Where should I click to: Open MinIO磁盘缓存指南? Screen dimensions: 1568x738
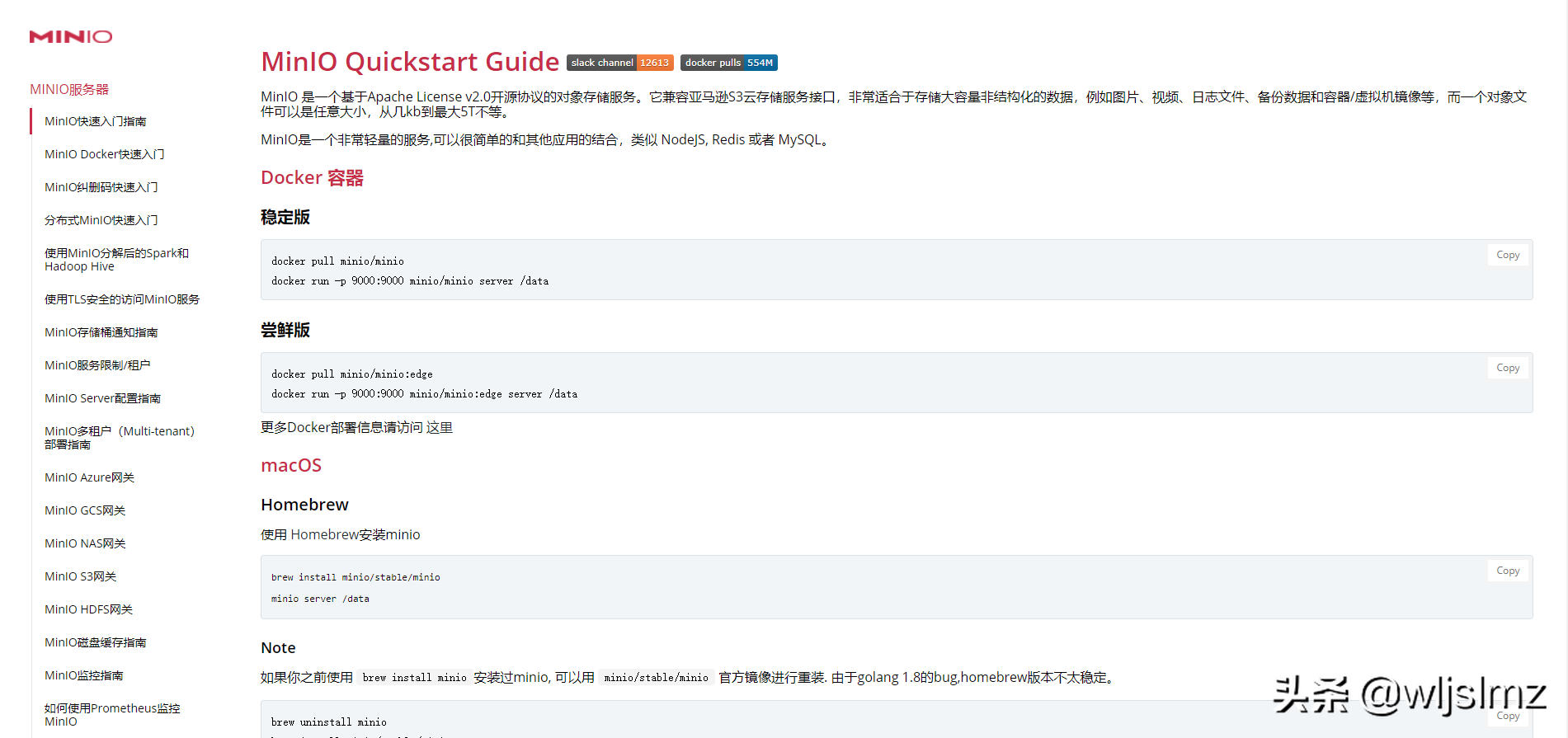(96, 642)
